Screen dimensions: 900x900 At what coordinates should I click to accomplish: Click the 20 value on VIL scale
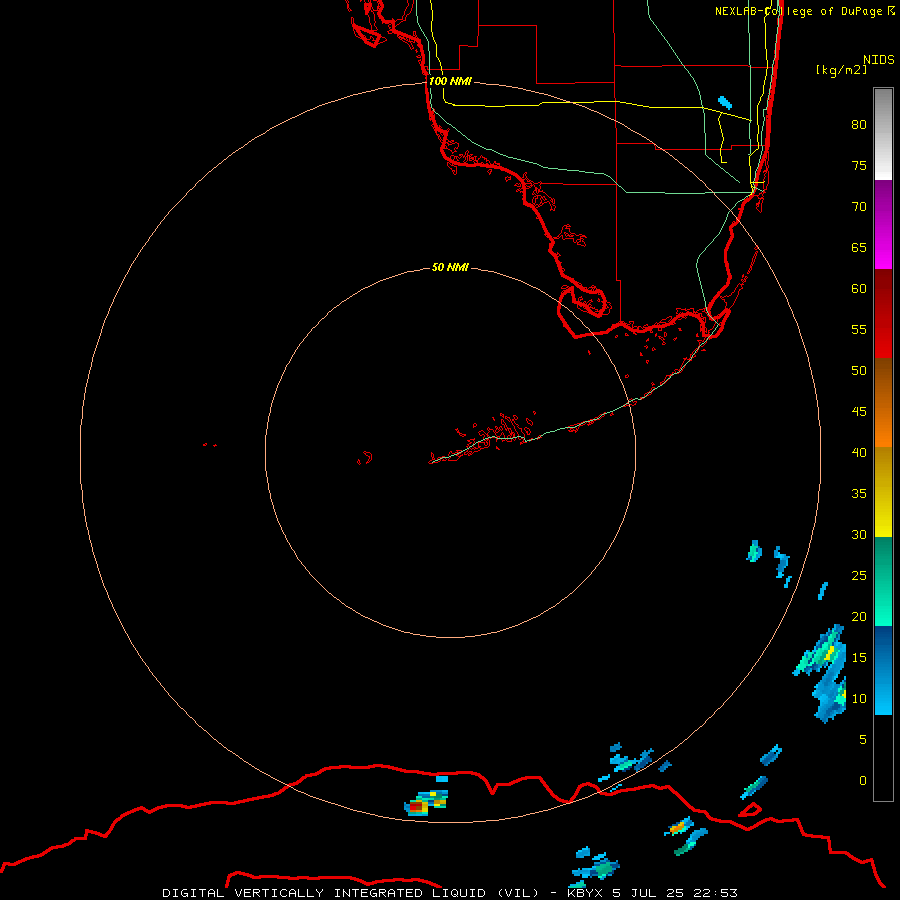point(859,616)
